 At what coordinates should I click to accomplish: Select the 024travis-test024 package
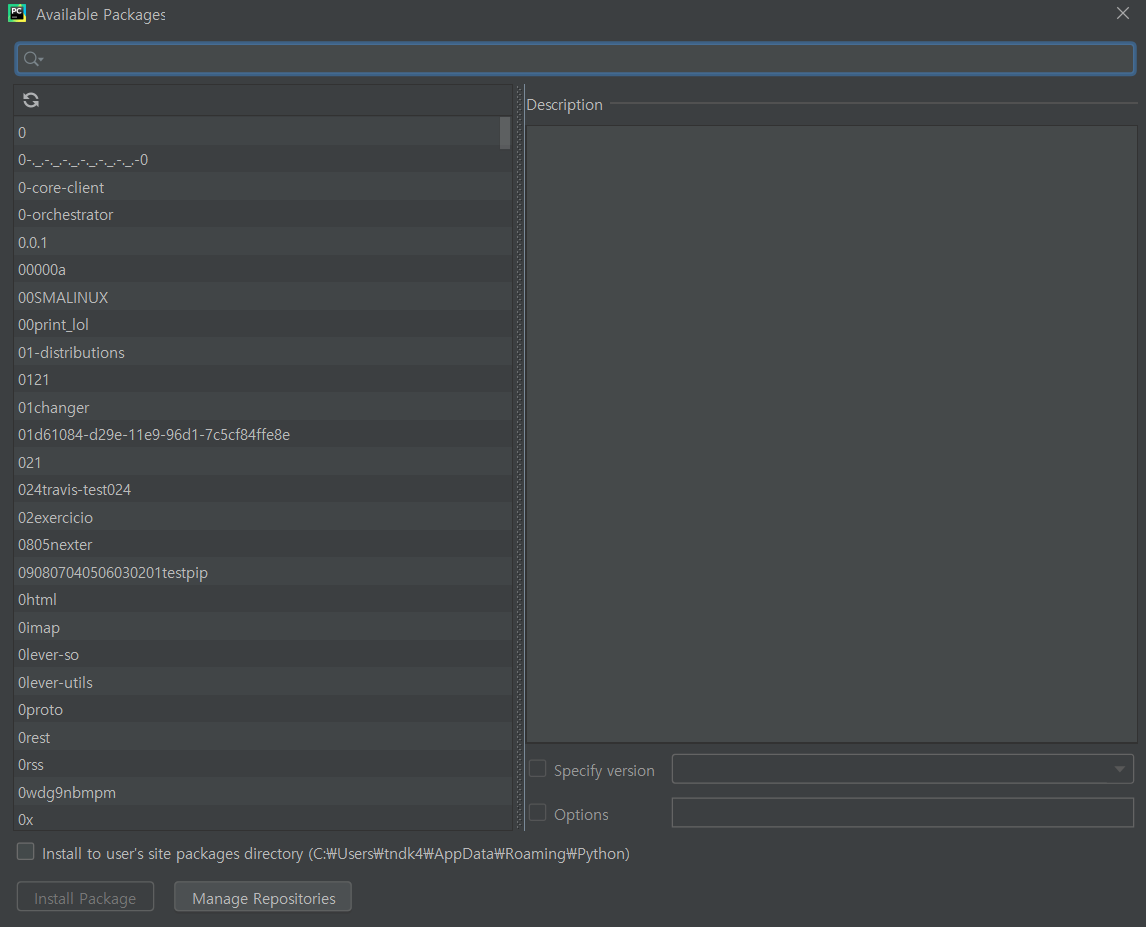tap(74, 489)
